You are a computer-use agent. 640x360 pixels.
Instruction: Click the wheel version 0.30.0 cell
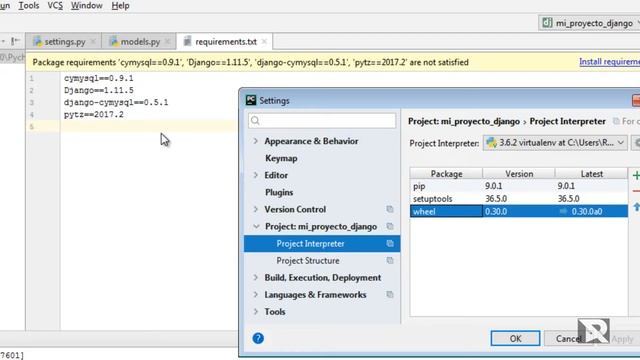tap(518, 211)
